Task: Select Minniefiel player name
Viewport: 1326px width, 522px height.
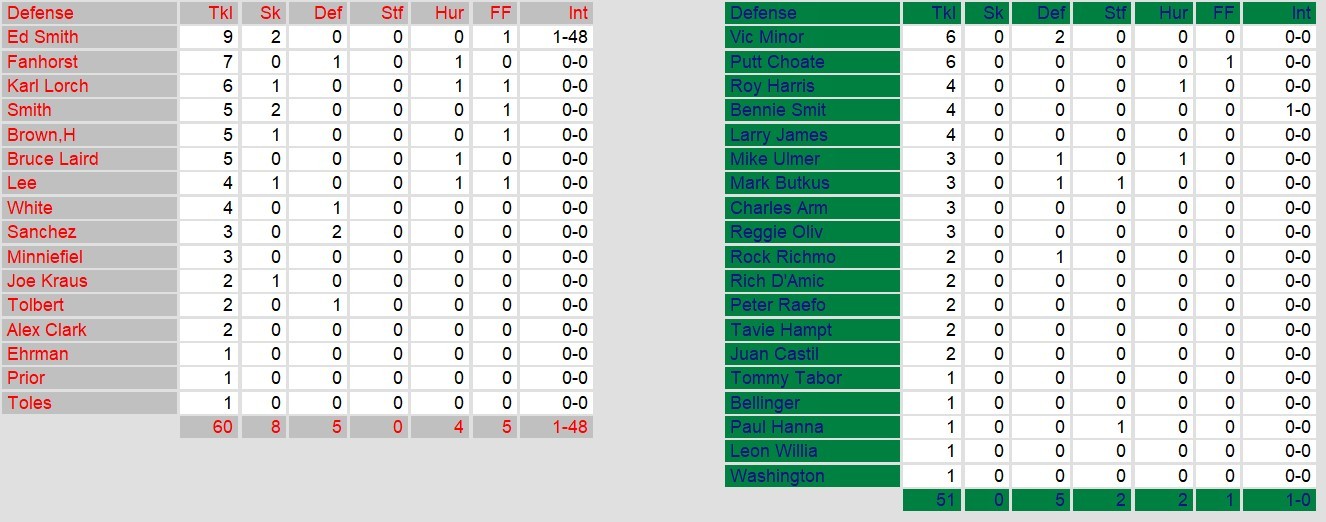Action: click(x=44, y=257)
